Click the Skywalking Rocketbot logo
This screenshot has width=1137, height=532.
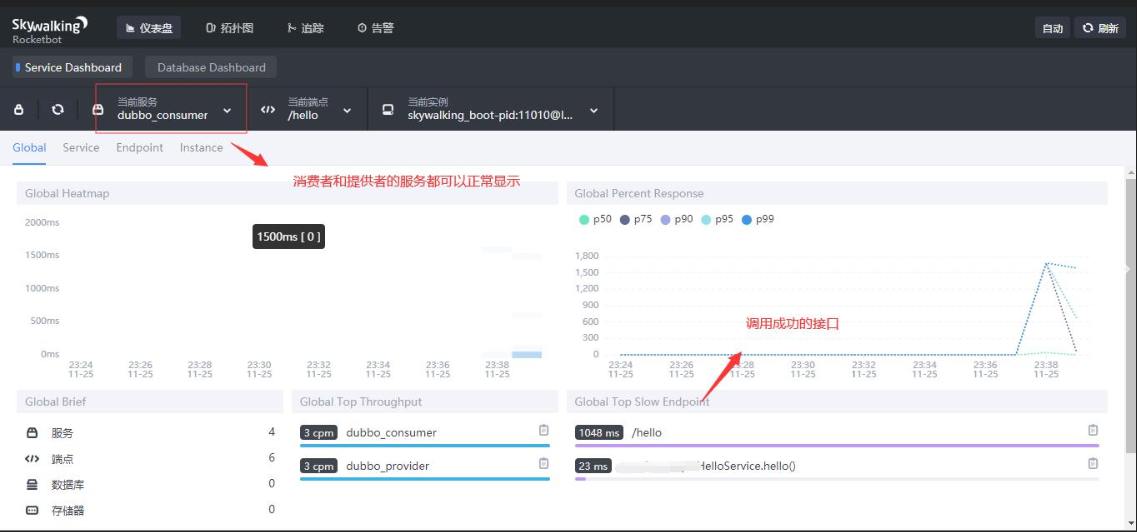[x=49, y=29]
